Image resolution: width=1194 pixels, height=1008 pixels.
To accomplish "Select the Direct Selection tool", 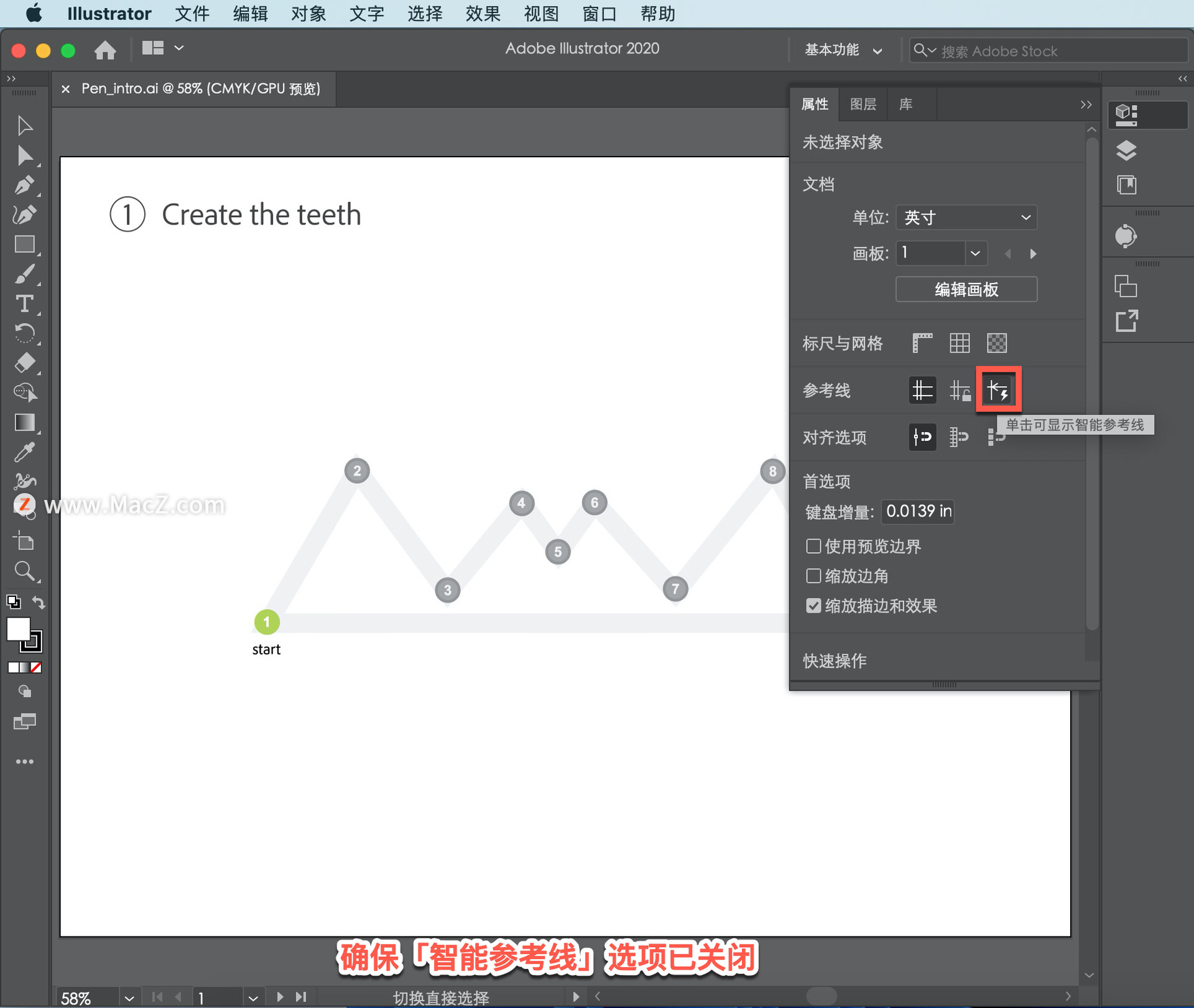I will [24, 155].
